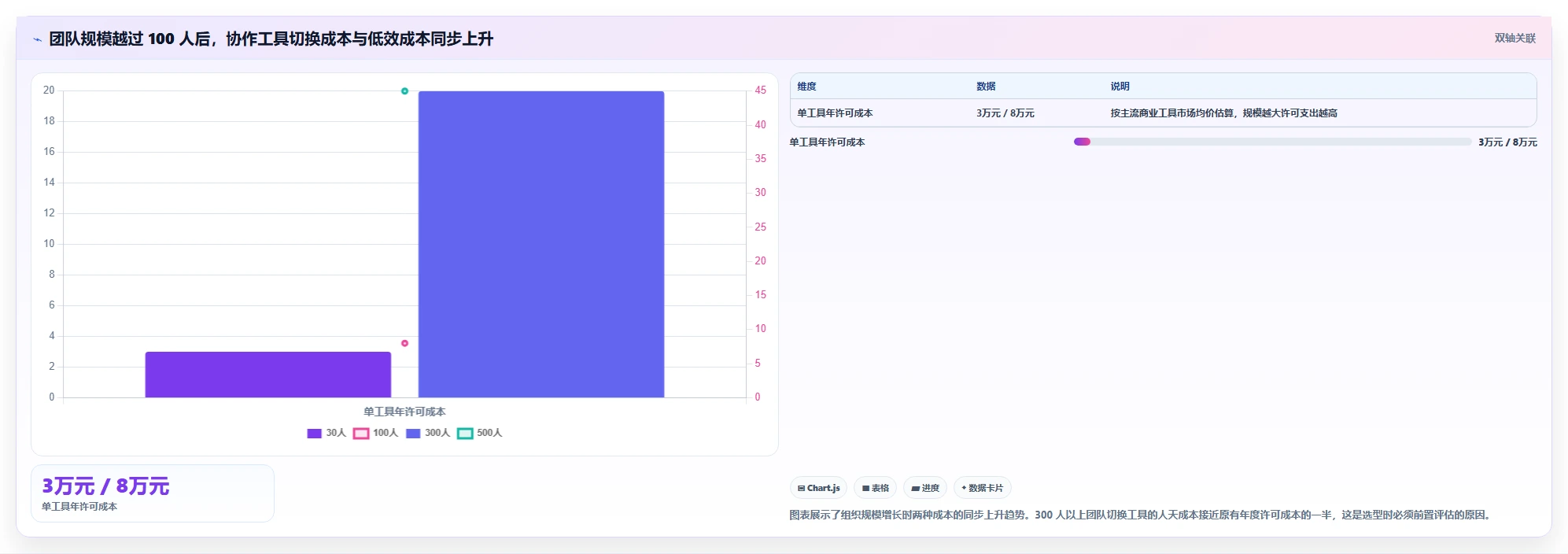Click the tall blue 300人 bar
This screenshot has width=1568, height=554.
(541, 244)
